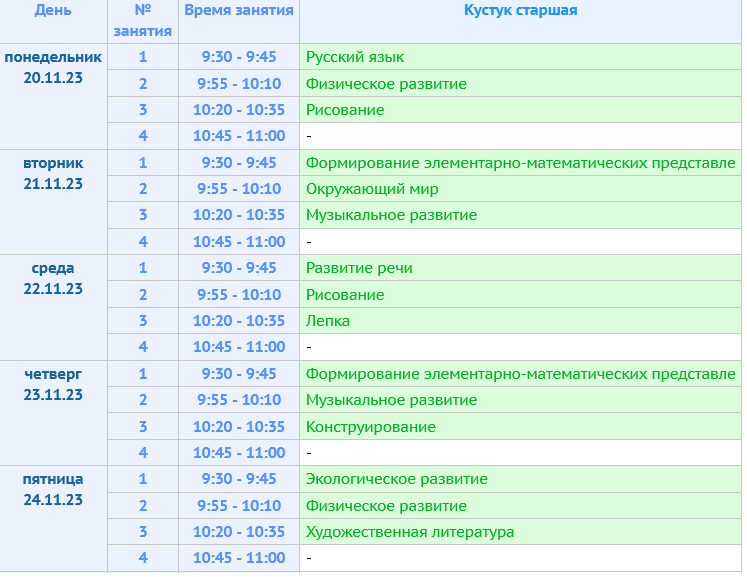The image size is (747, 577).
Task: Select the 'Конструирование' lesson on Thursday
Action: click(371, 427)
